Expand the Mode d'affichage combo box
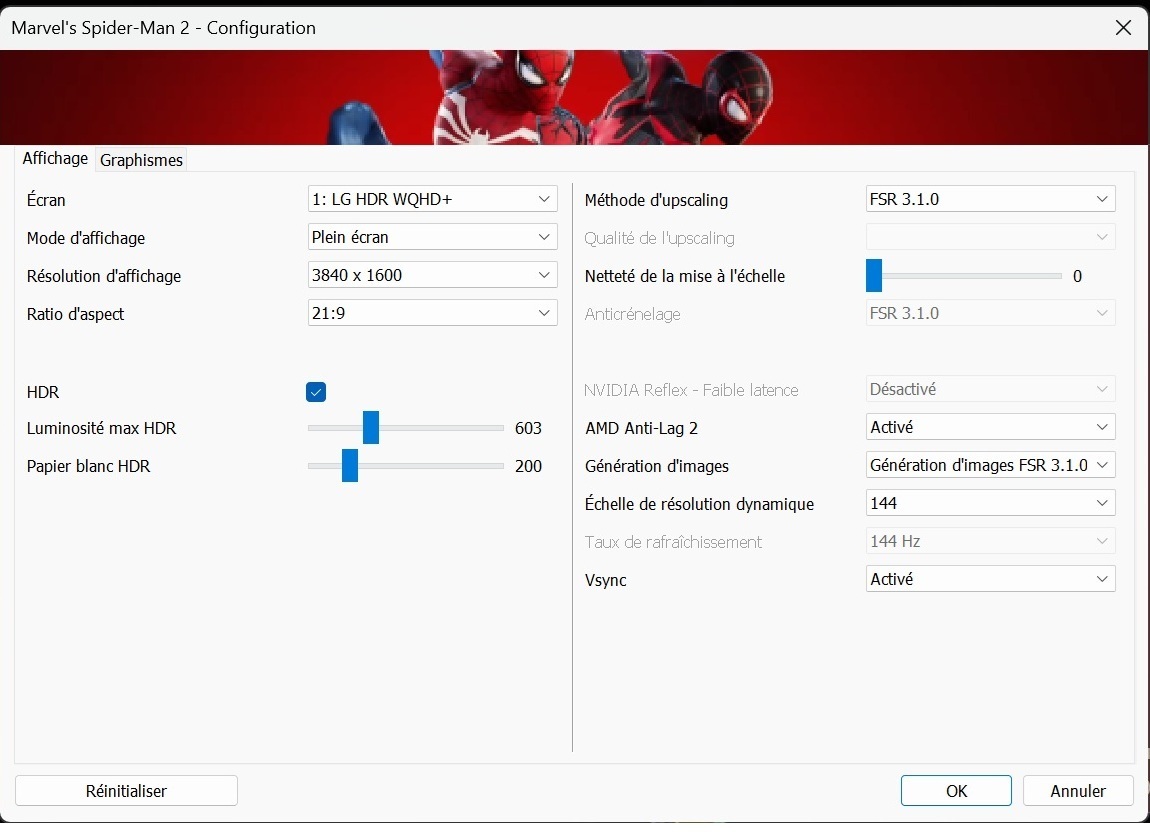The width and height of the screenshot is (1150, 832). coord(432,237)
